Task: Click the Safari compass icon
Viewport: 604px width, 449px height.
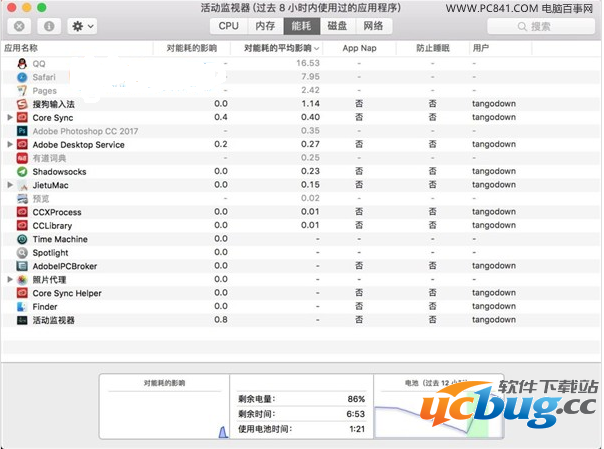Action: pos(22,77)
